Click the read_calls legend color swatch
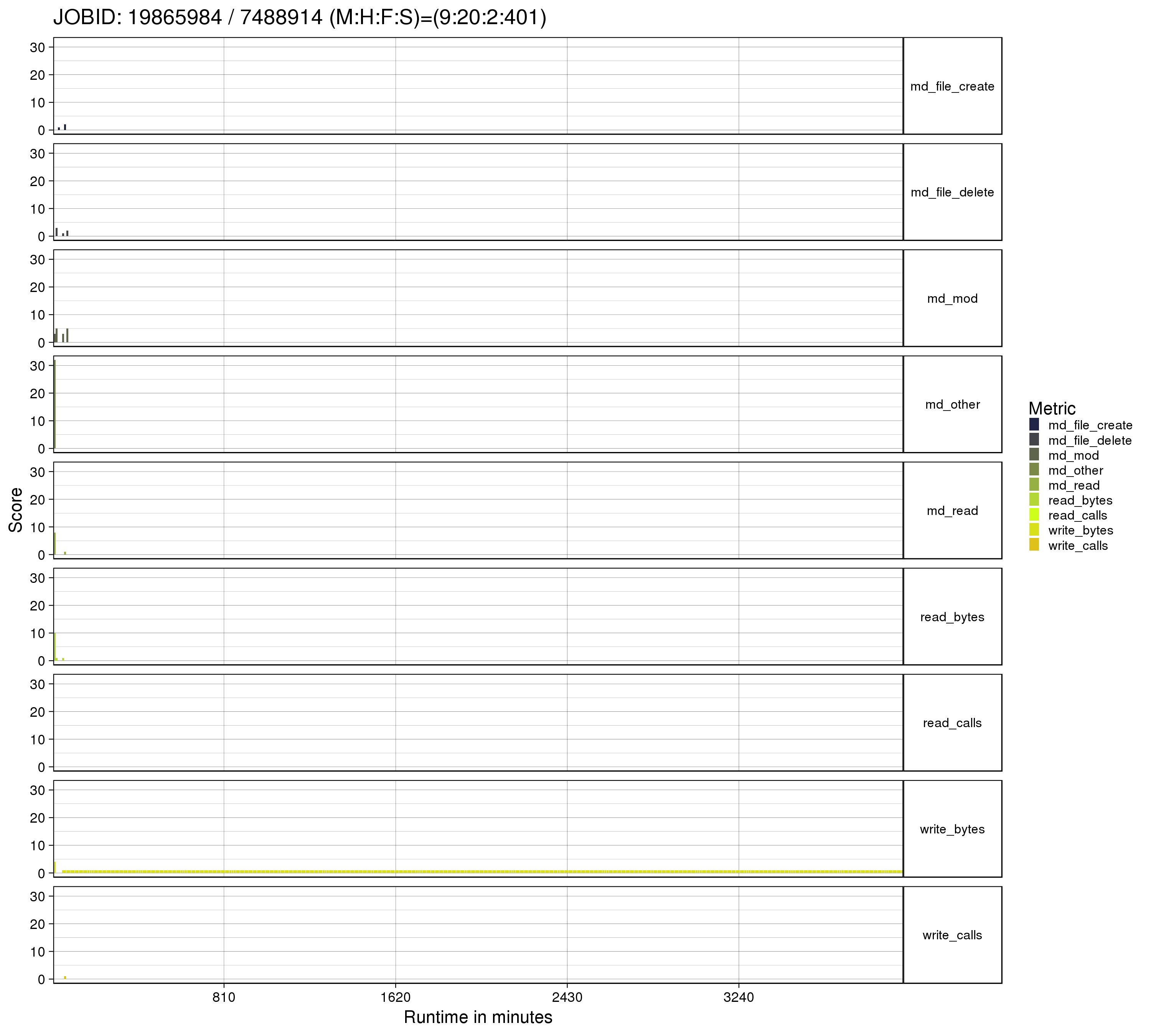The image size is (1151, 1036). (x=1034, y=515)
